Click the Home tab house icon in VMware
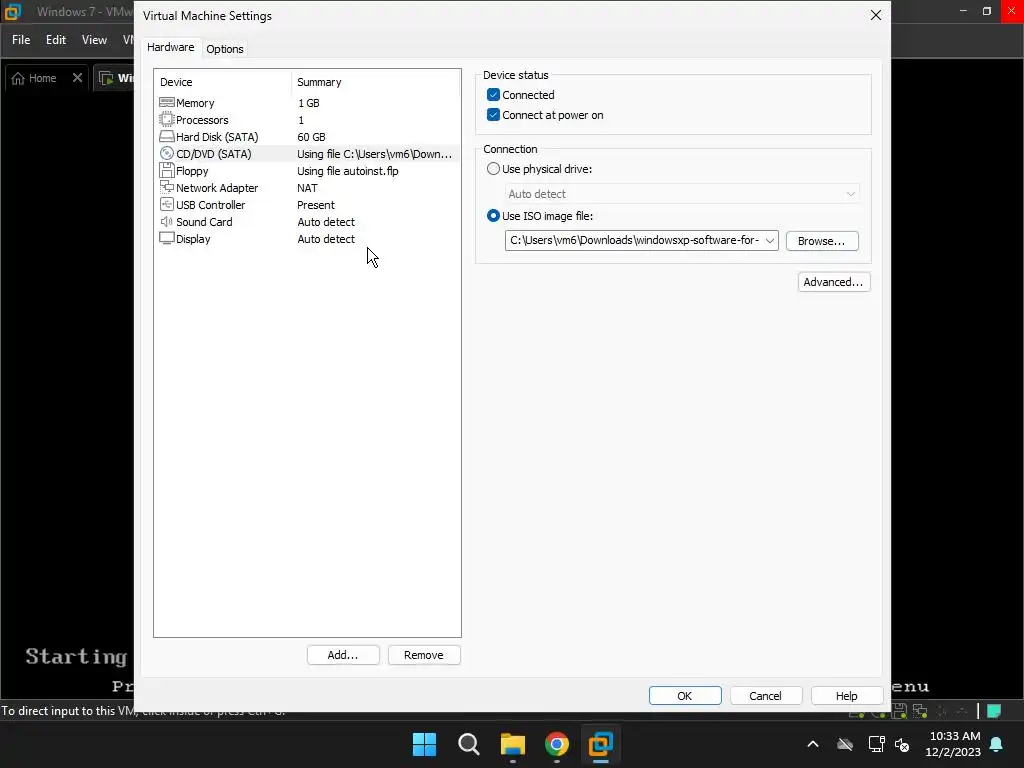1024x768 pixels. click(x=18, y=78)
